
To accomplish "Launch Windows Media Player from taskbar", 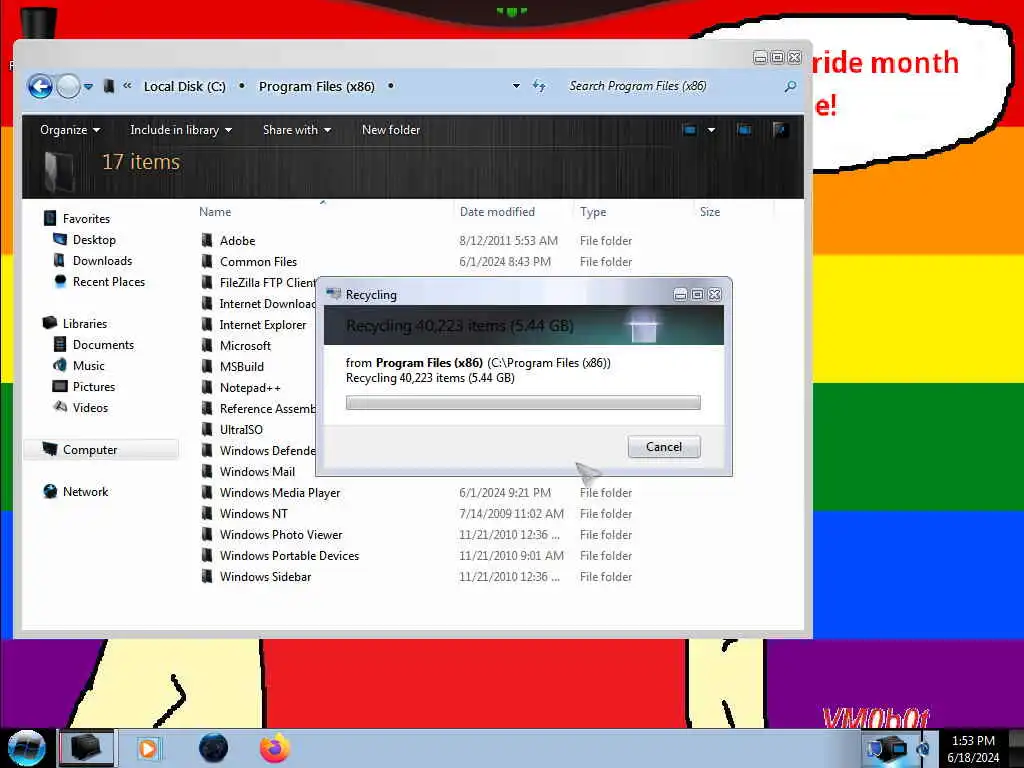I will (148, 748).
